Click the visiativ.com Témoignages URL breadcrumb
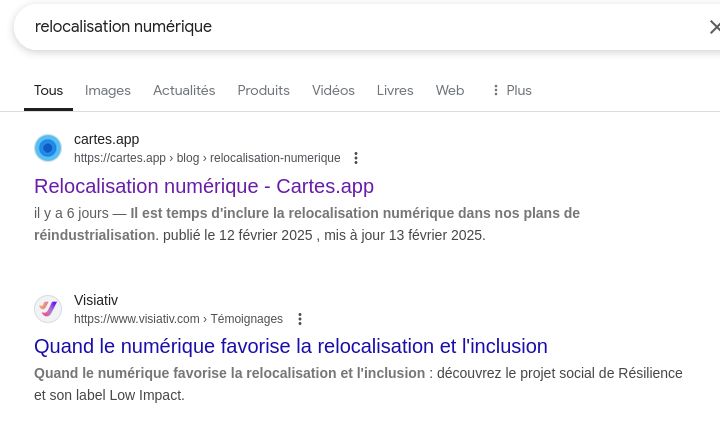The image size is (720, 422). click(178, 319)
